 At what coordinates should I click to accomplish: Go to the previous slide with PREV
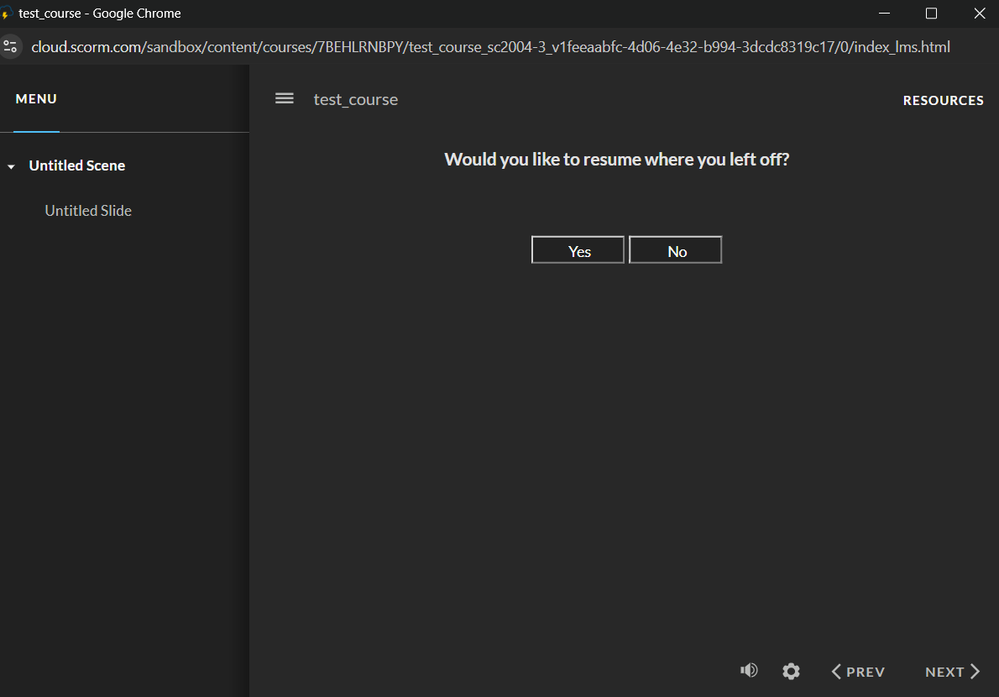point(858,672)
